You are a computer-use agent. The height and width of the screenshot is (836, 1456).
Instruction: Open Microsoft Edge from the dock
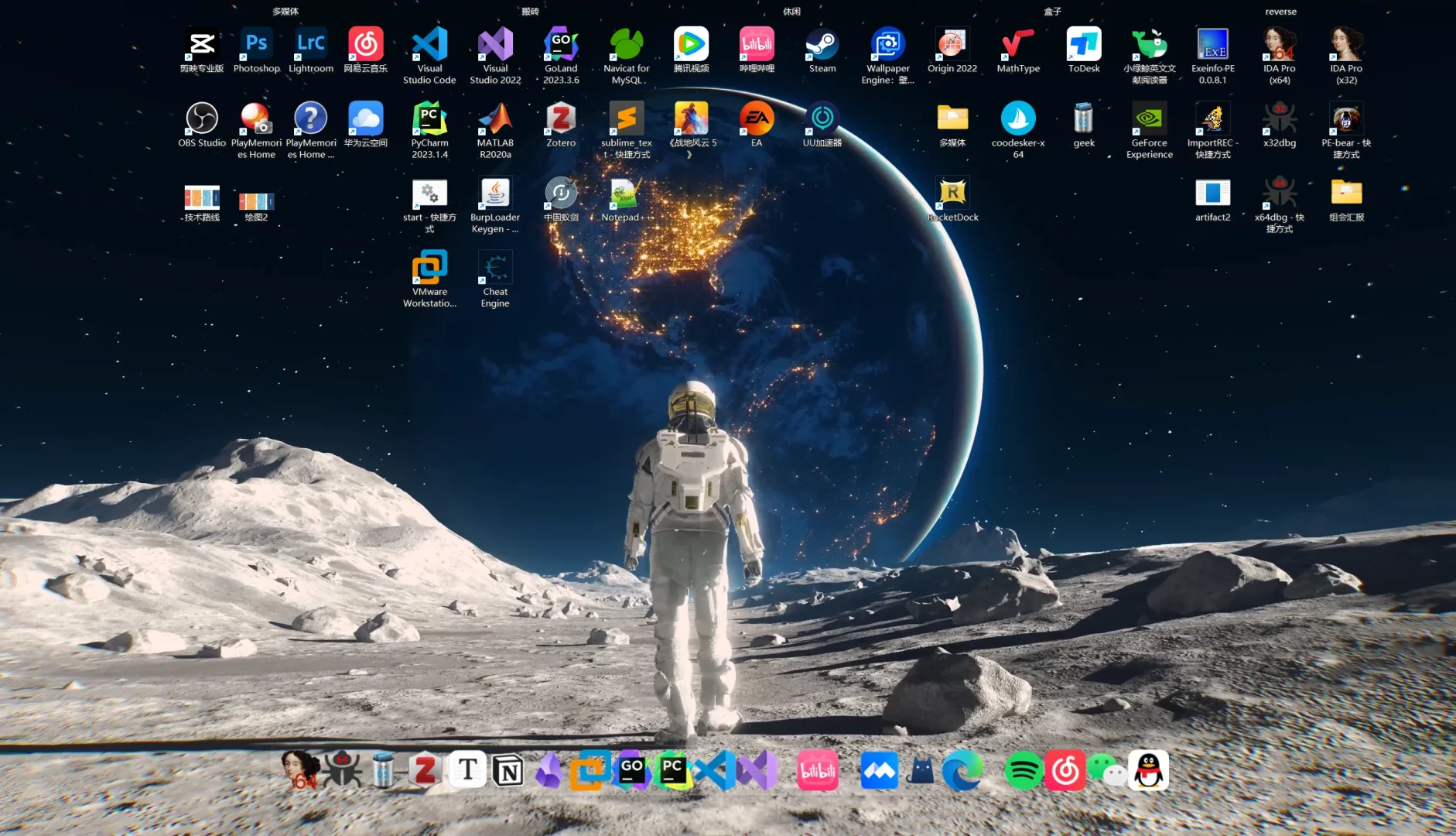coord(962,771)
